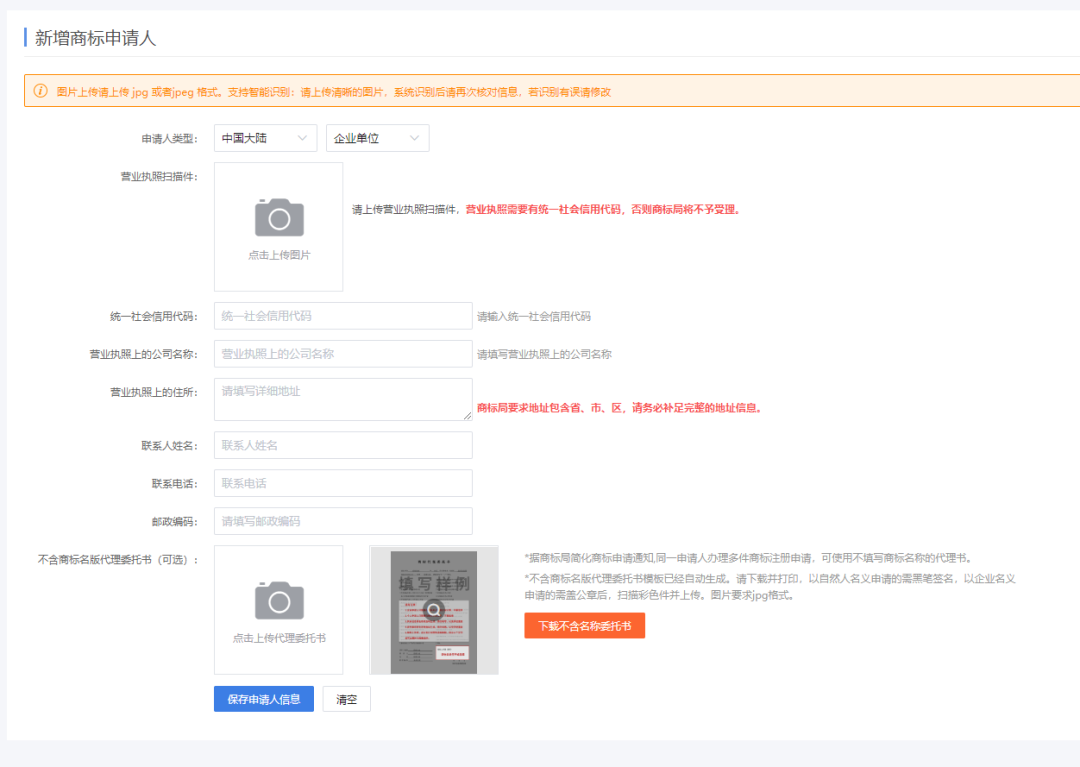The height and width of the screenshot is (767, 1080).
Task: Click the 点击上传代理委托书 upload label
Action: pyautogui.click(x=279, y=638)
